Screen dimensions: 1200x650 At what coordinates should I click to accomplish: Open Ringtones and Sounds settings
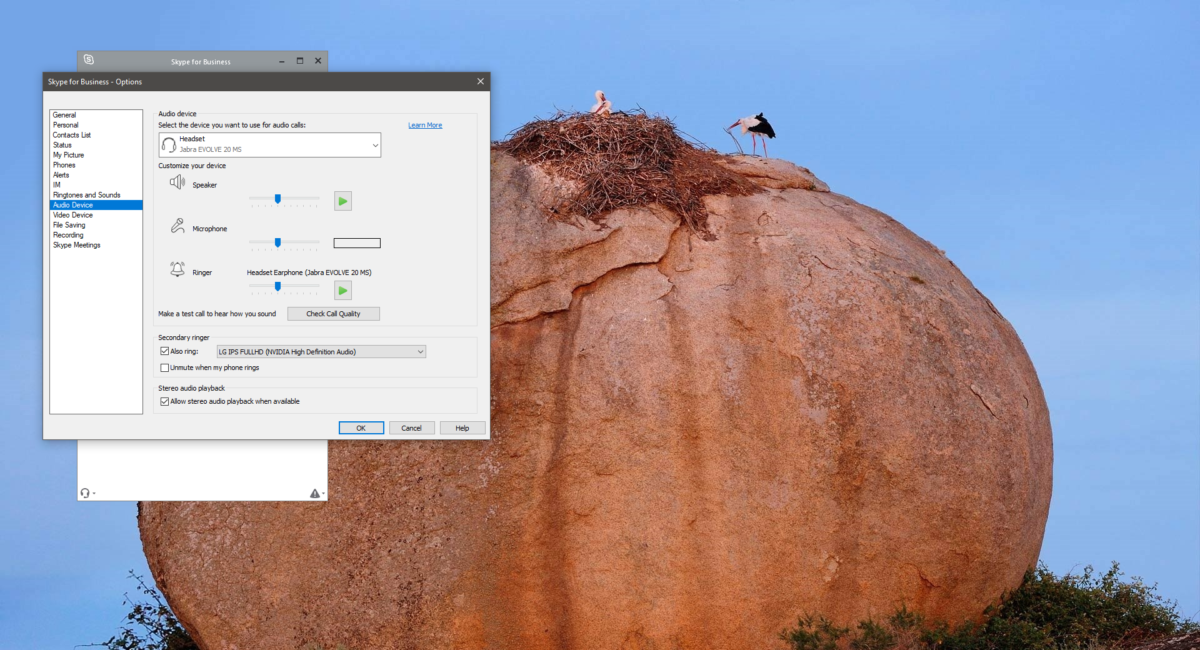[x=87, y=194]
